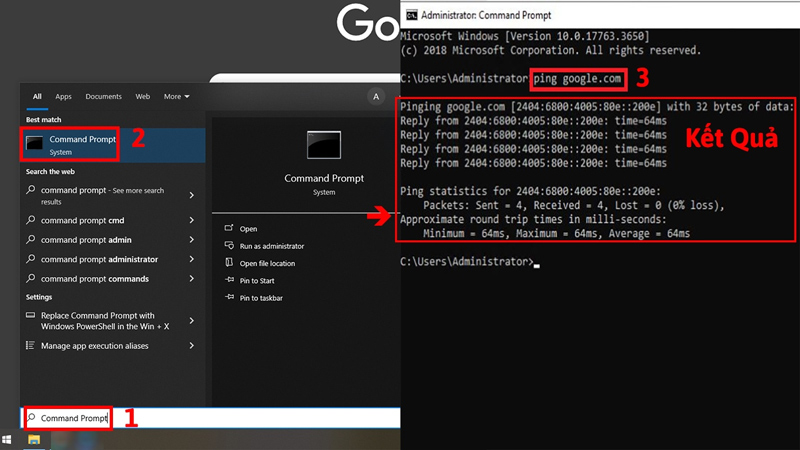Screen dimensions: 800x450
Task: Click Pin to Start
Action: [257, 281]
